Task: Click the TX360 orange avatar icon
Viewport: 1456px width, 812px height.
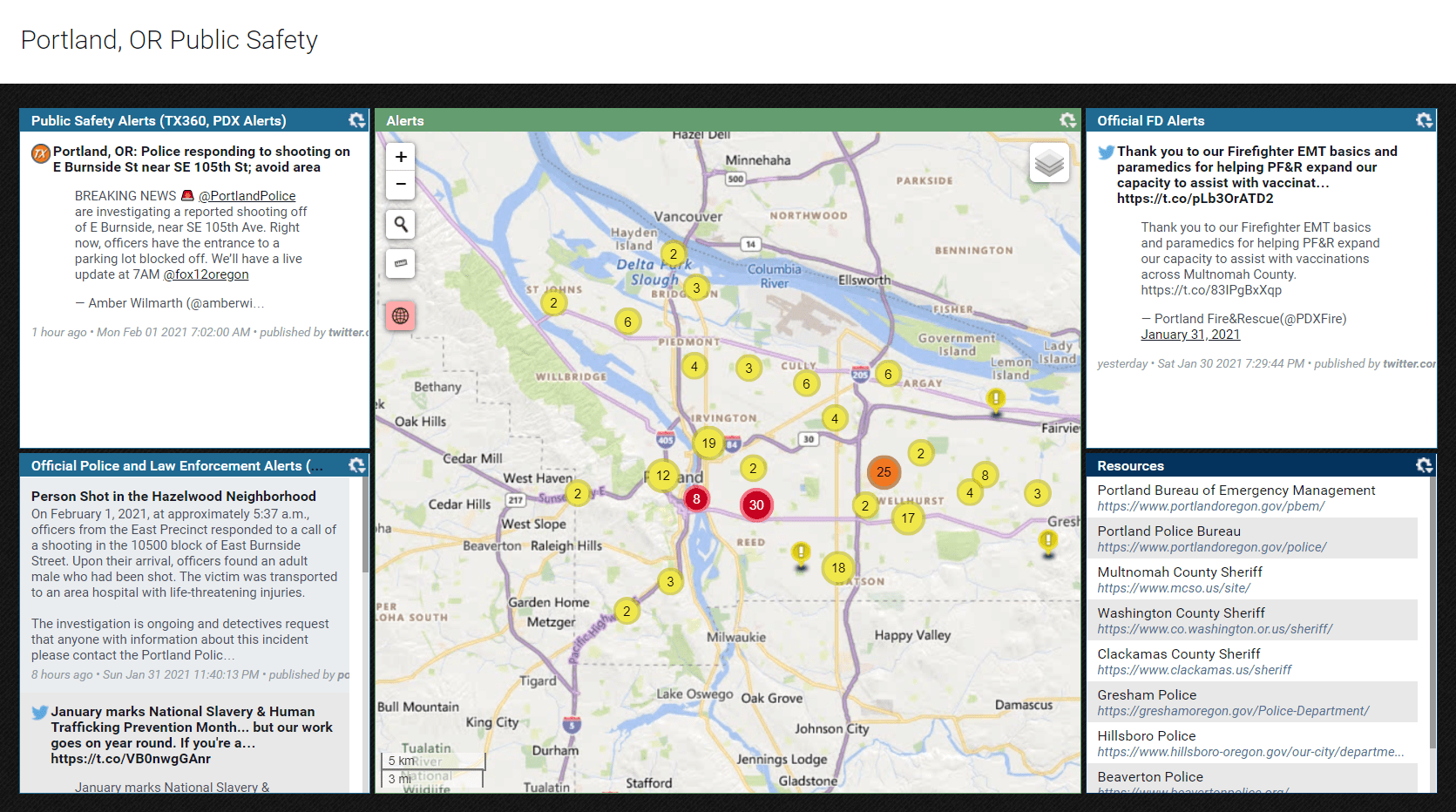Action: click(41, 154)
